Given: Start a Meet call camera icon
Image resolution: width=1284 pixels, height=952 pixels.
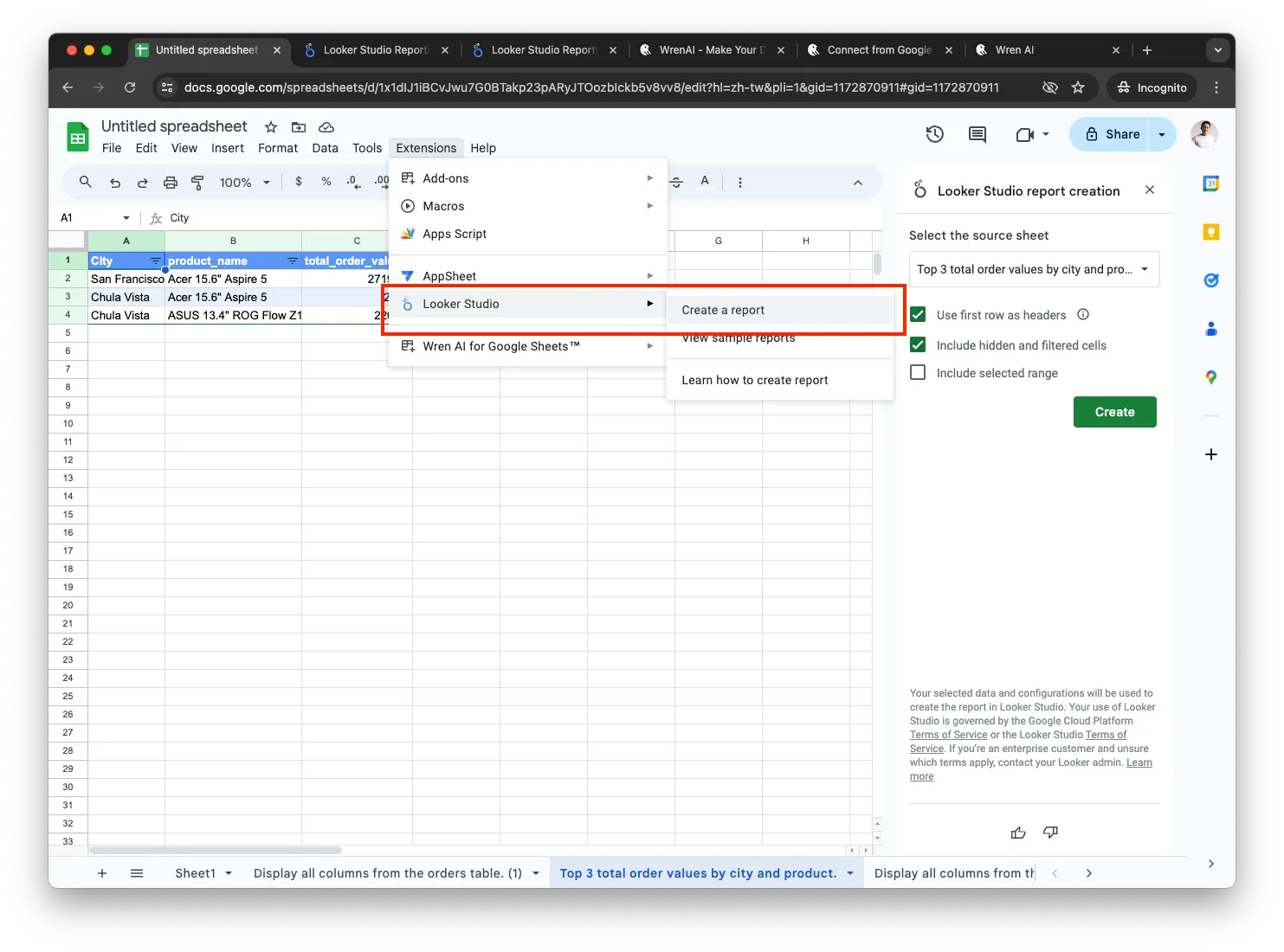Looking at the screenshot, I should coord(1025,134).
